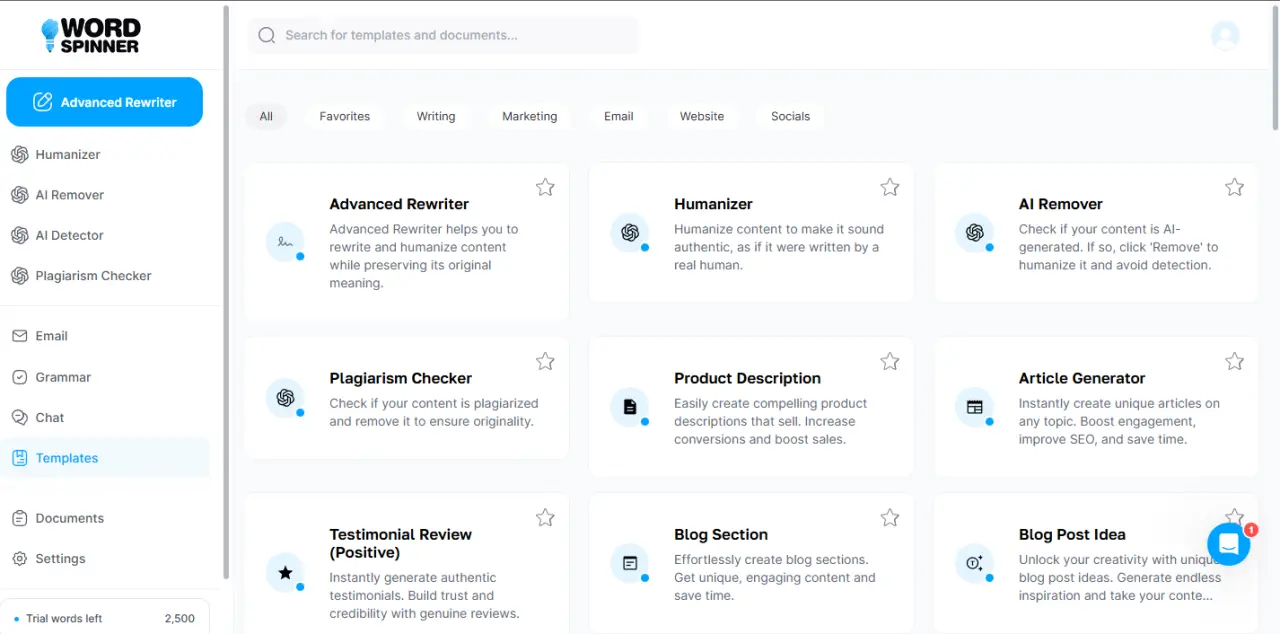Click the Email envelope icon in sidebar
The image size is (1280, 634).
pos(19,336)
